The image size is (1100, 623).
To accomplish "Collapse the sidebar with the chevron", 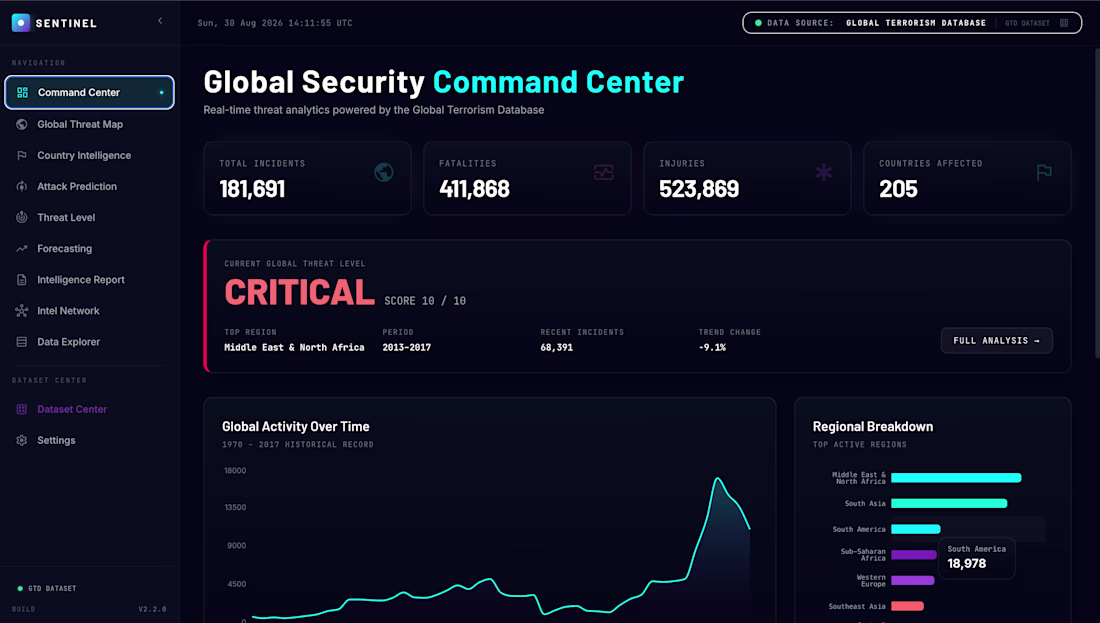I will click(x=160, y=21).
